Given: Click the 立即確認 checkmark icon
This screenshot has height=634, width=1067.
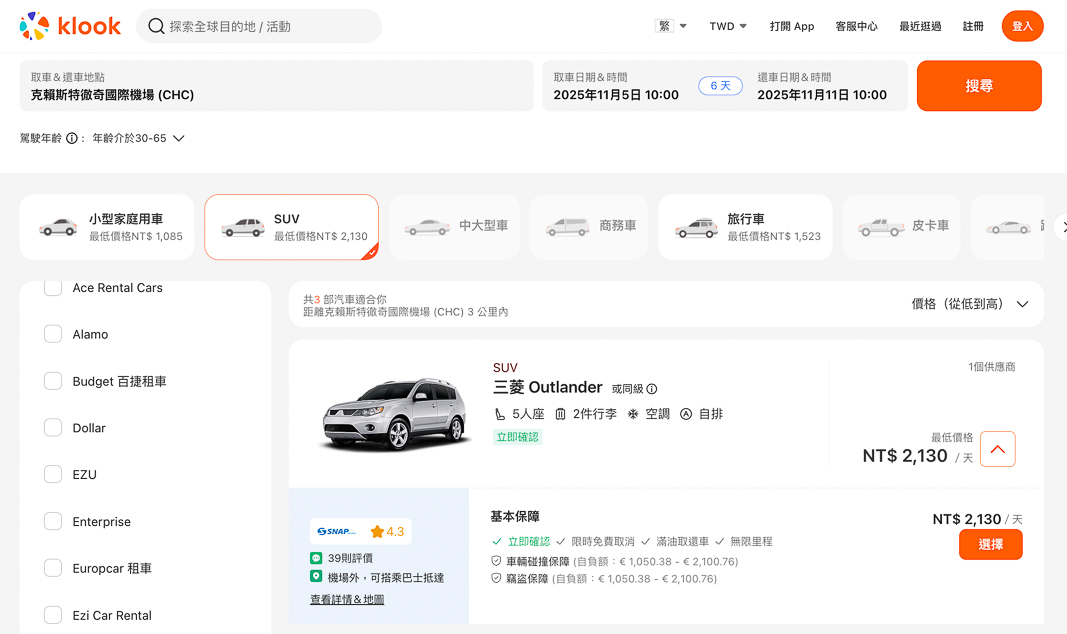Looking at the screenshot, I should tap(497, 541).
